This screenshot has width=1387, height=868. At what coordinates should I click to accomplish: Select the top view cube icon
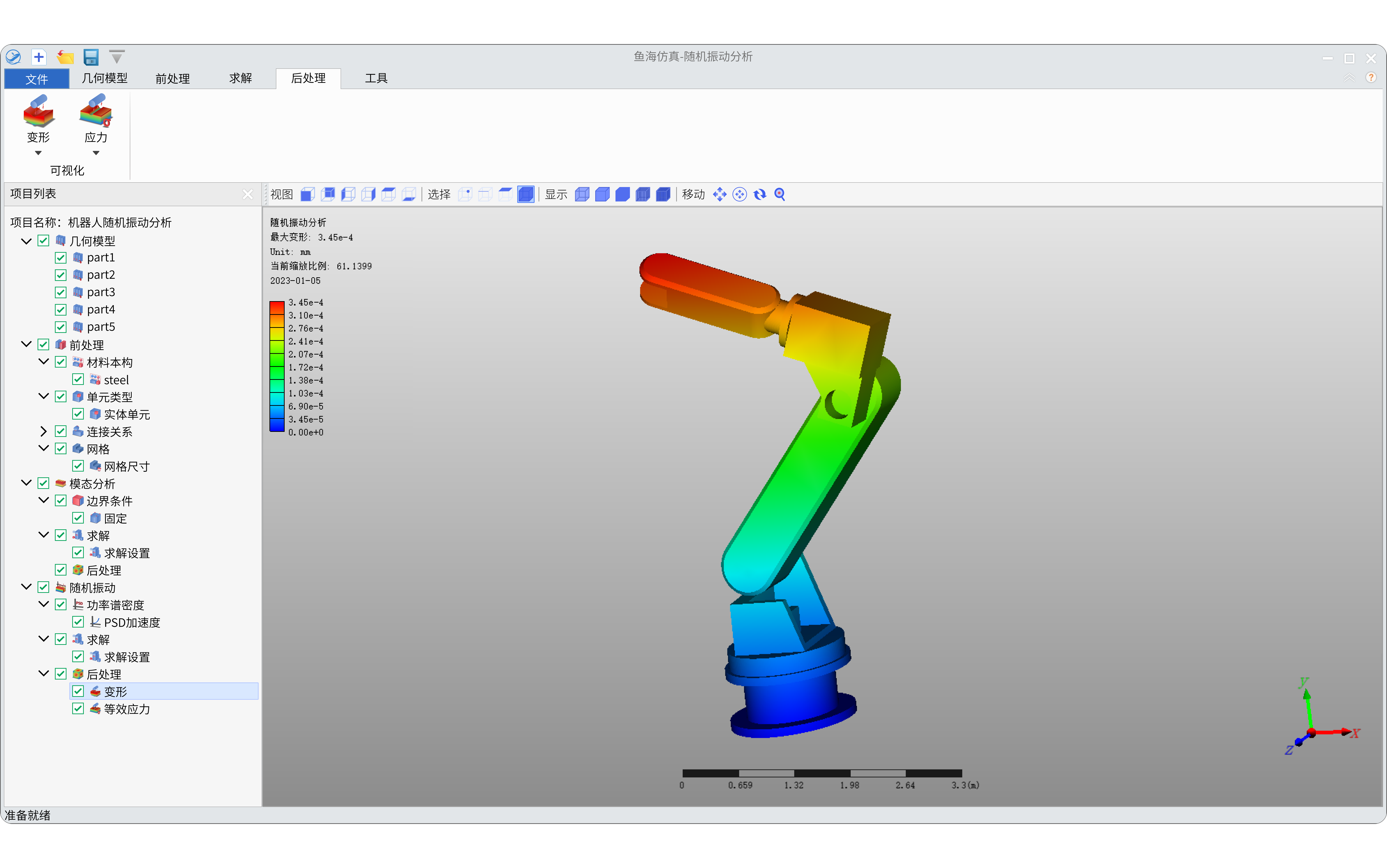click(x=389, y=195)
